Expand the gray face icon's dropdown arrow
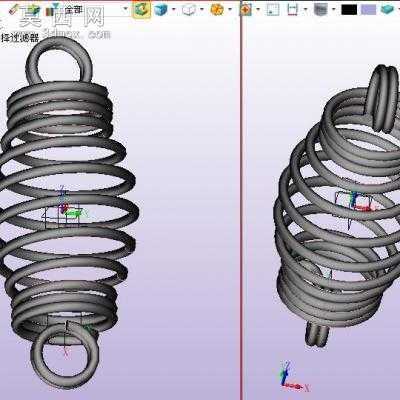This screenshot has height=400, width=400. (x=334, y=9)
